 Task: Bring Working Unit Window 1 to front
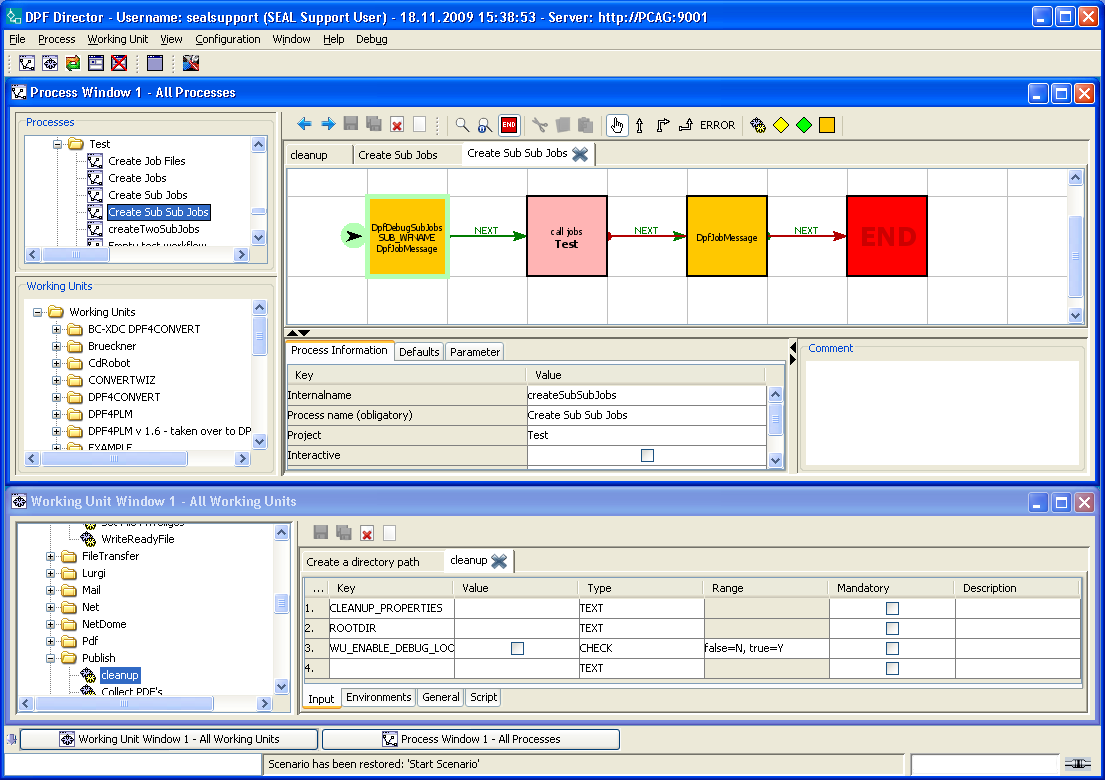coord(169,739)
